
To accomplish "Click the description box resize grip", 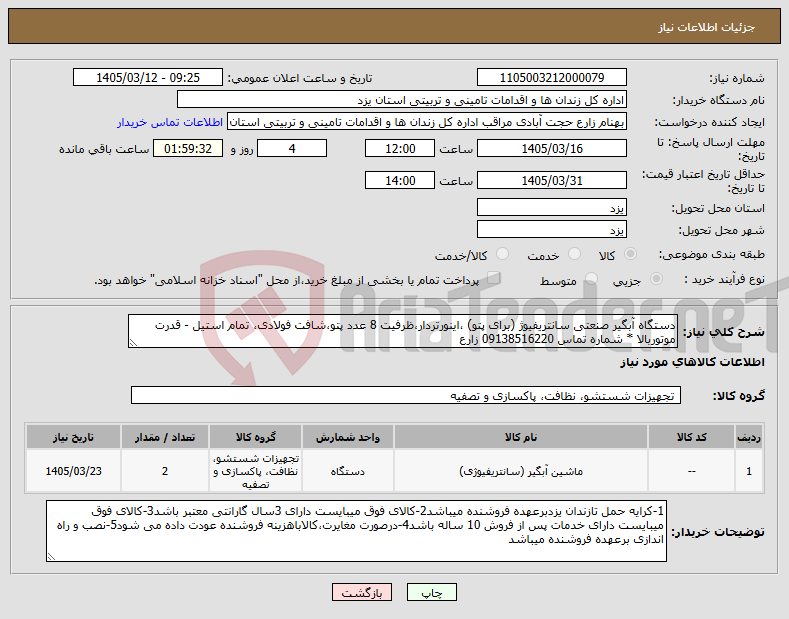I will click(x=133, y=343).
